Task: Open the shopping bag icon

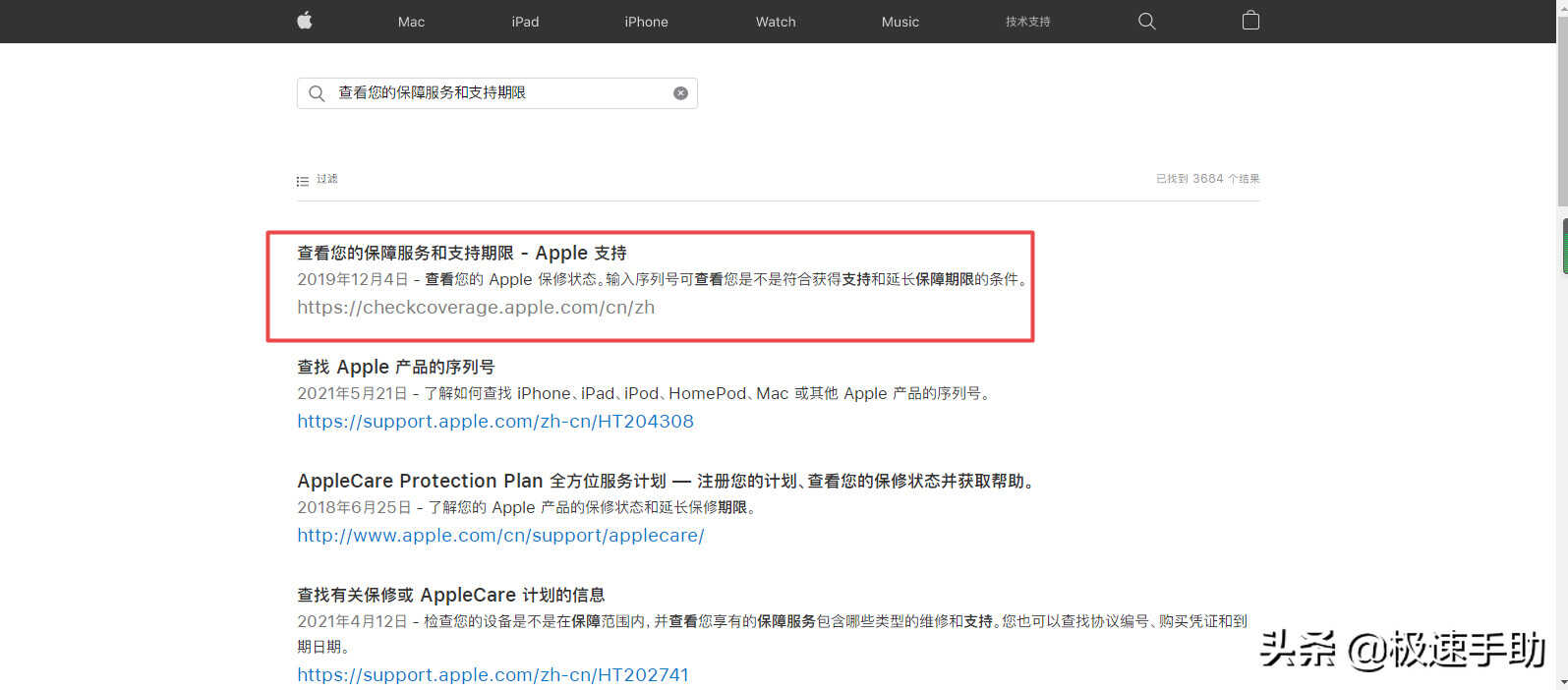Action: 1250,21
